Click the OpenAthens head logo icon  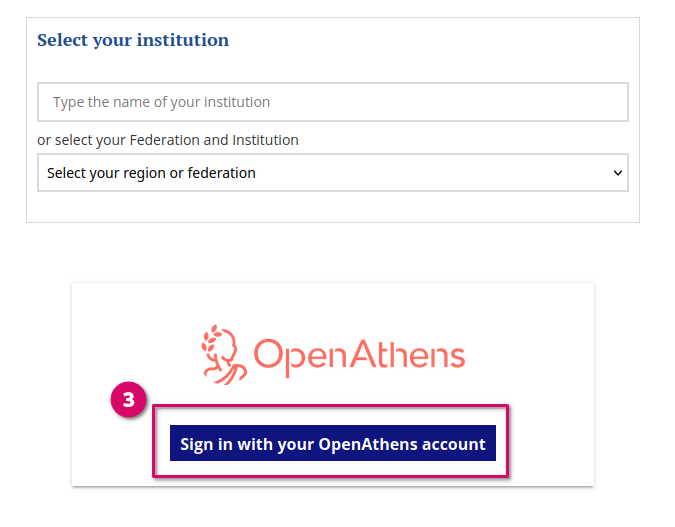222,354
